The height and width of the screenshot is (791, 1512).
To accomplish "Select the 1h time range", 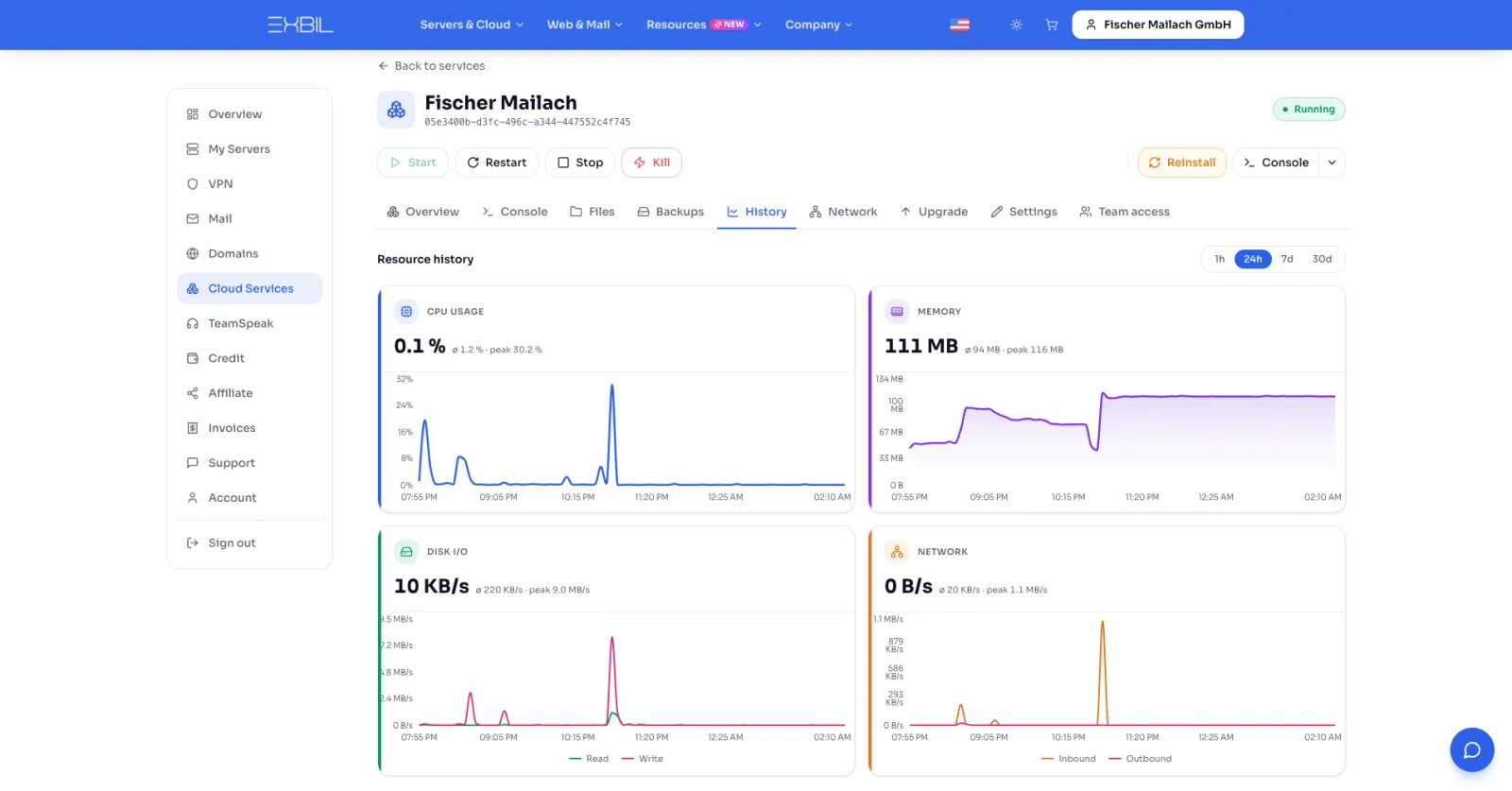I will (1220, 259).
